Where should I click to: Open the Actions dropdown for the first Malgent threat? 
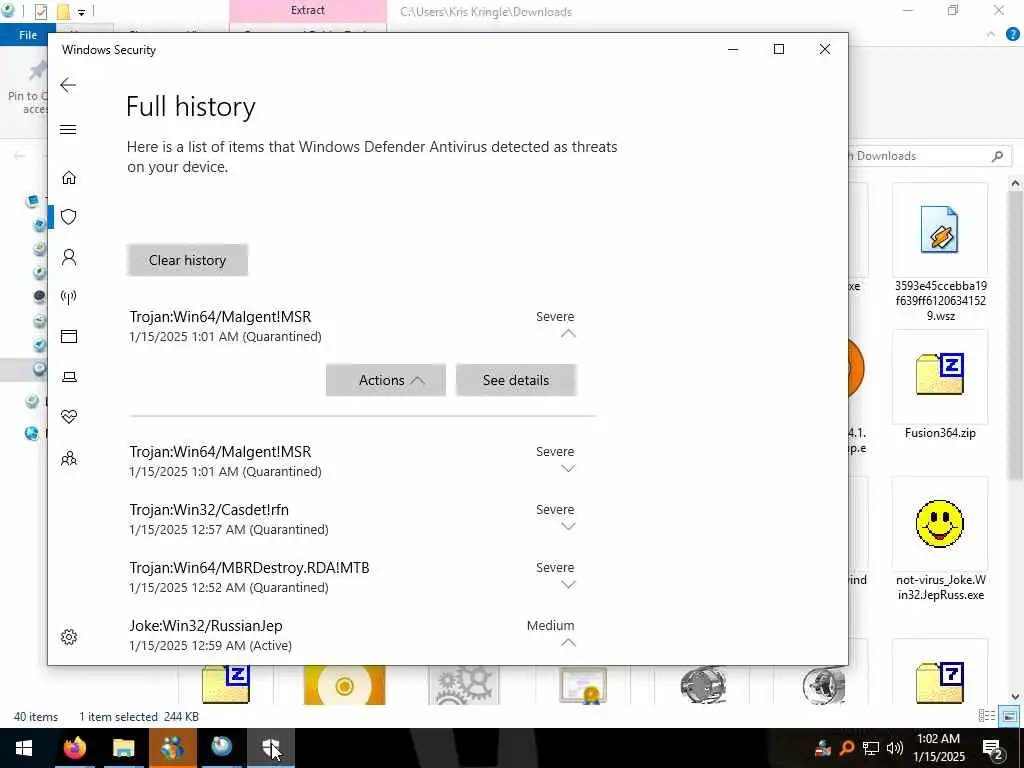tap(385, 380)
